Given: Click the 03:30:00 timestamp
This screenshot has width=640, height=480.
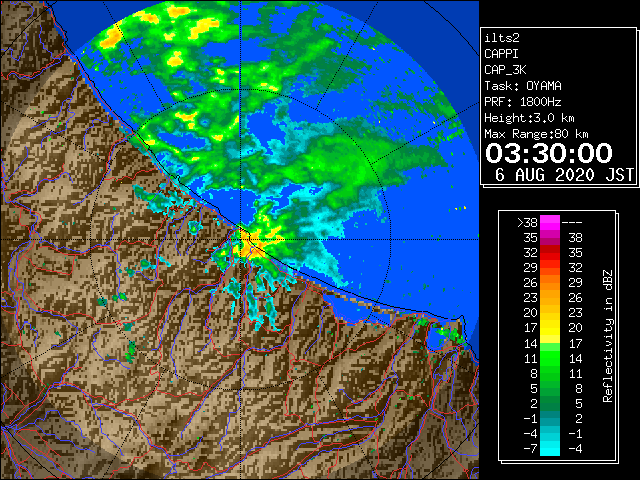Looking at the screenshot, I should pos(549,153).
